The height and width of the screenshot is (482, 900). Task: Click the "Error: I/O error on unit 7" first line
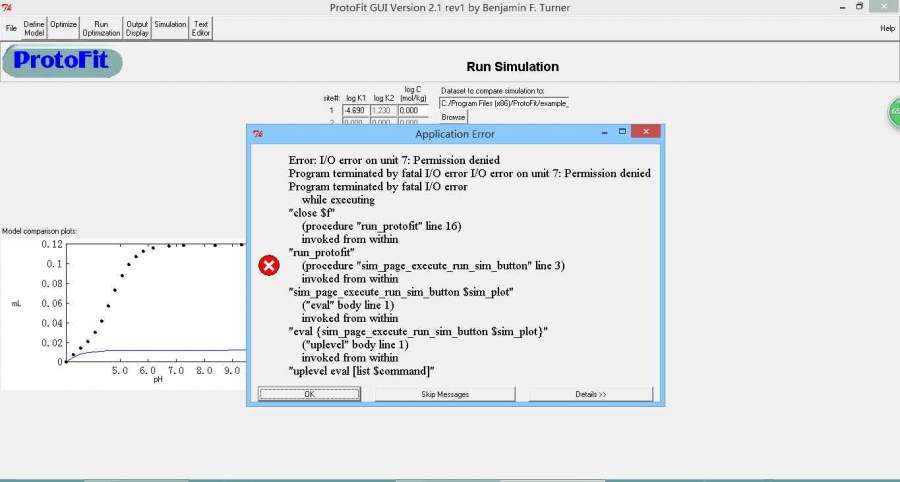(x=394, y=160)
